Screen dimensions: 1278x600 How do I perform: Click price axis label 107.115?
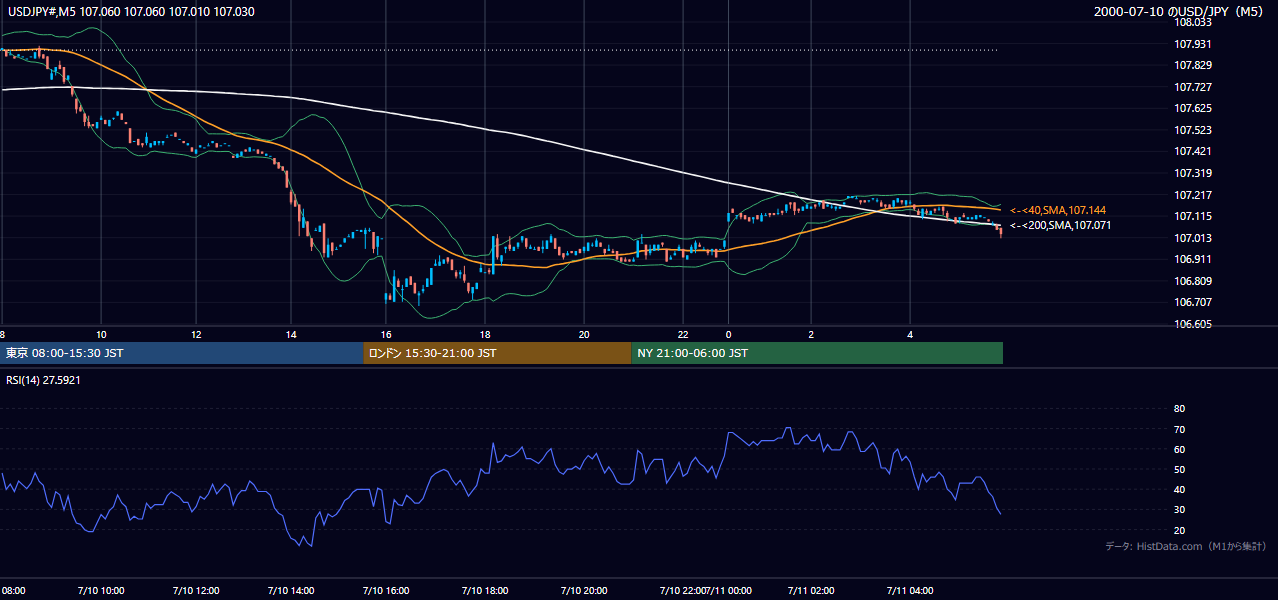(1193, 216)
